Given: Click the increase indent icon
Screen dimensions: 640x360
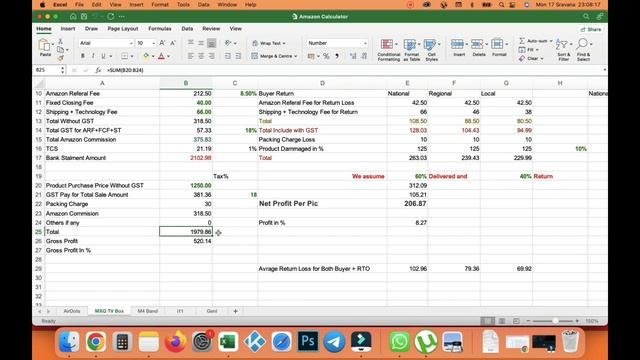Looking at the screenshot, I should [238, 56].
